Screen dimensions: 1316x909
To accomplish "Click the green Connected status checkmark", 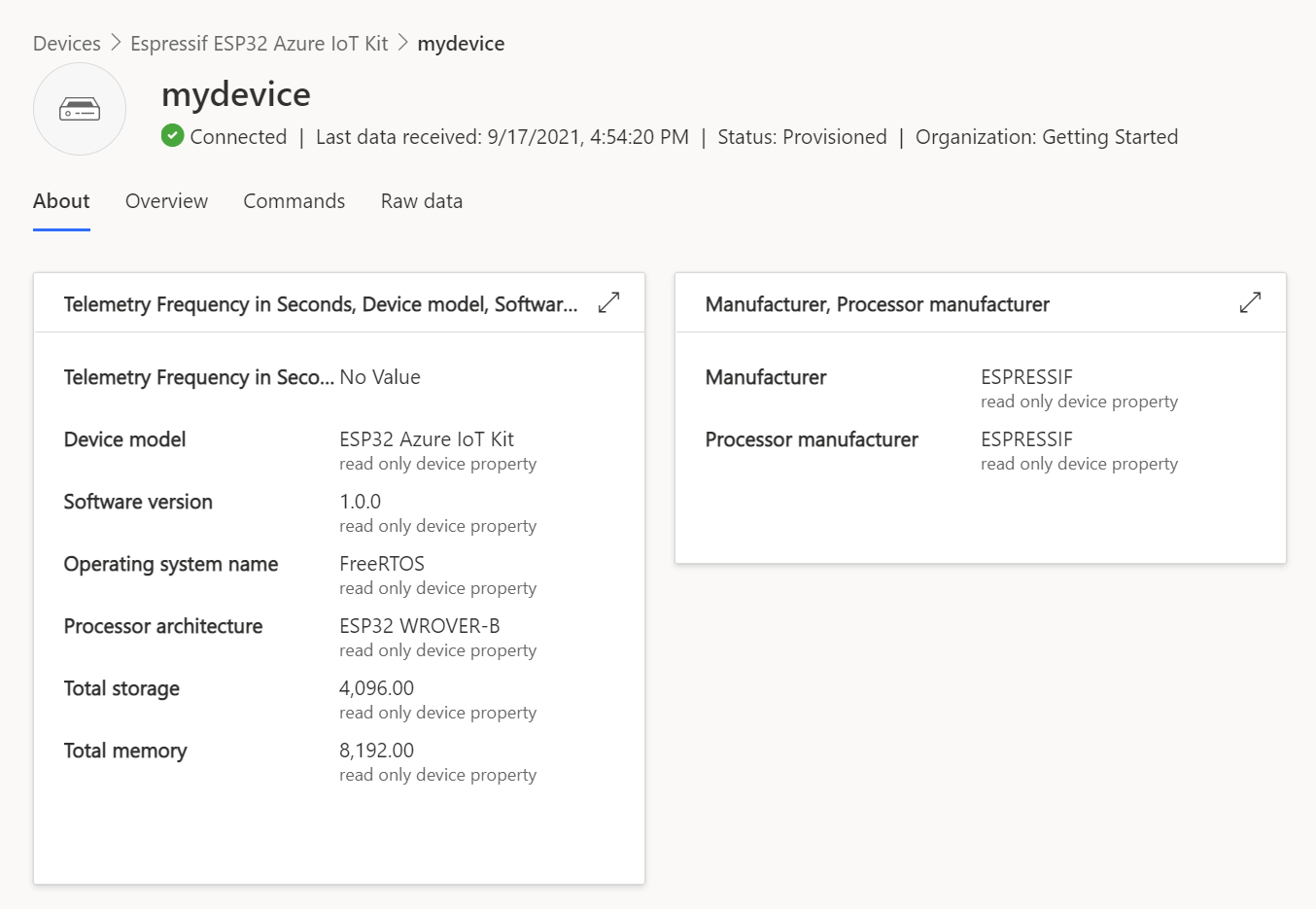I will [173, 136].
